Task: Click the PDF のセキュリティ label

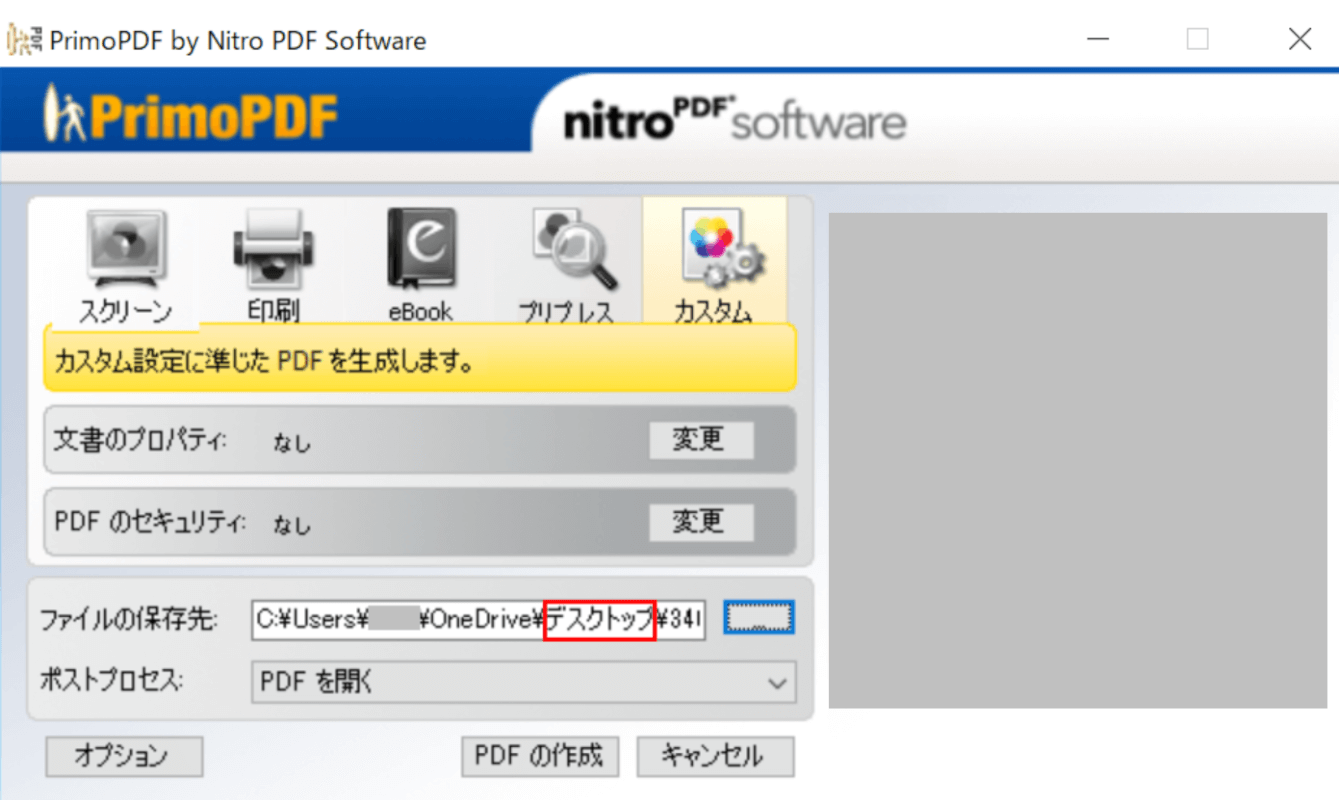Action: 150,522
